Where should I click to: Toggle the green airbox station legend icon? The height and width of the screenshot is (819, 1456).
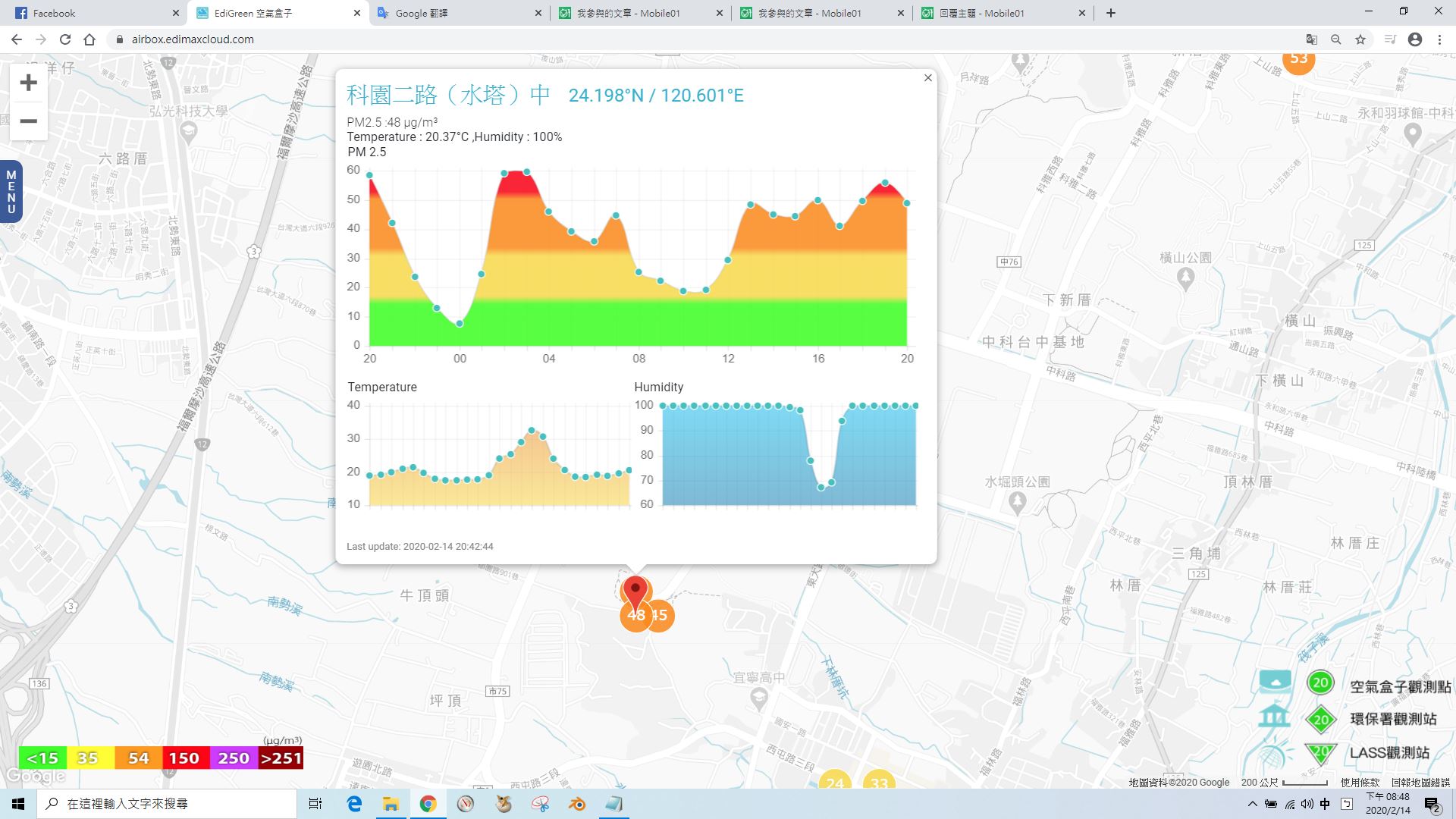coord(1320,682)
